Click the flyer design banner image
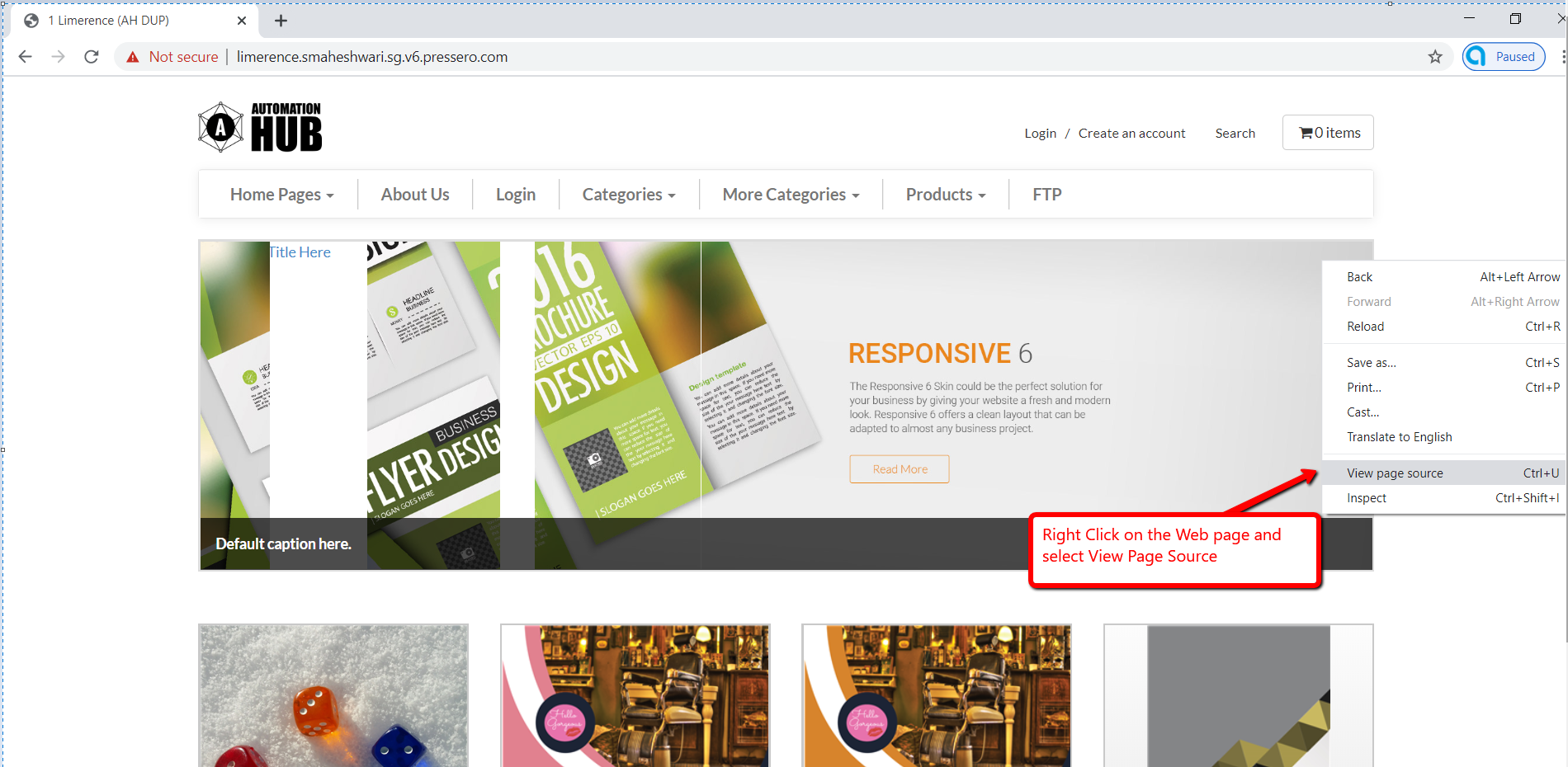1568x767 pixels. click(x=433, y=404)
